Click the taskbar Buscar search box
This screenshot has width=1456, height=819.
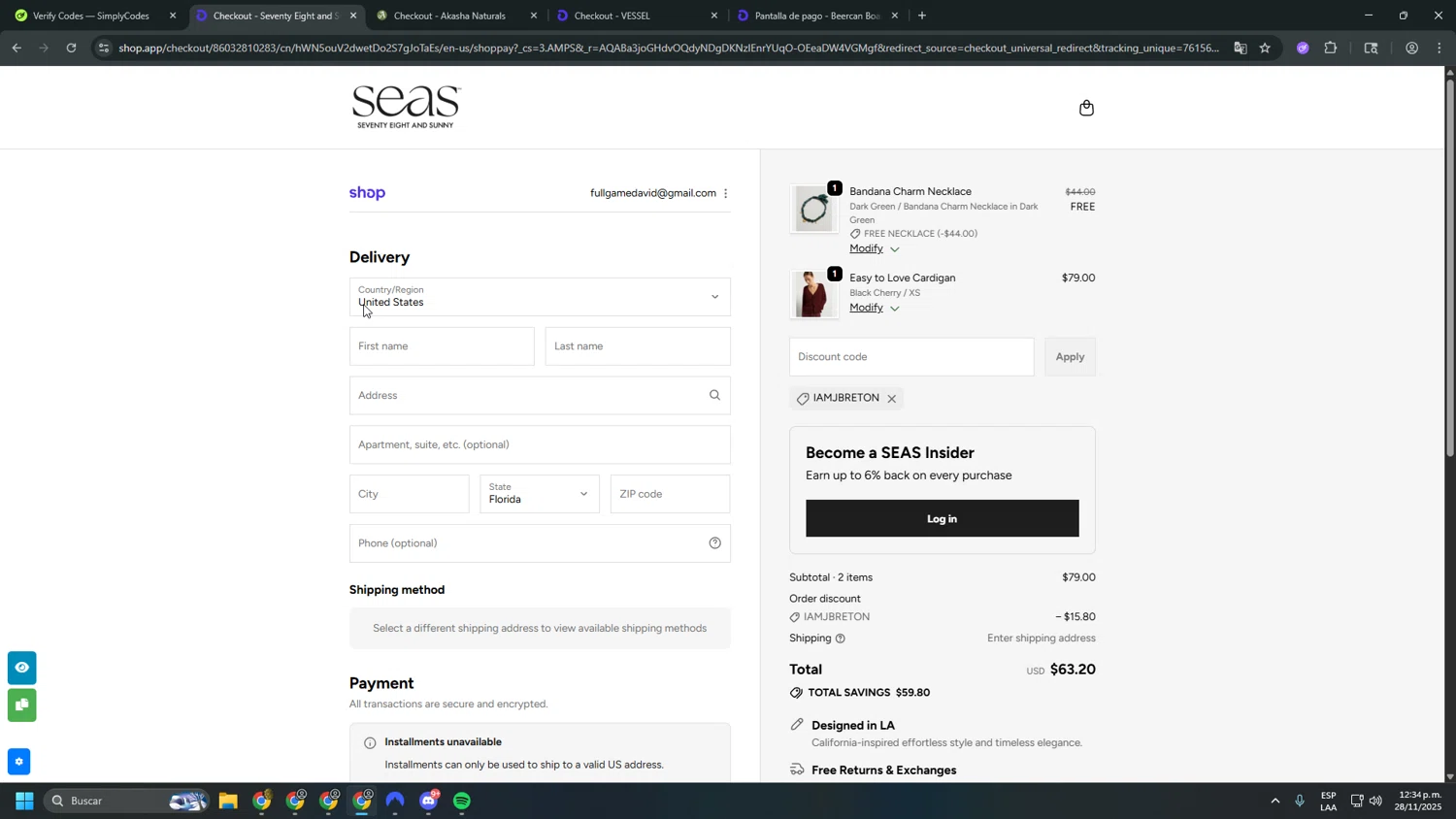click(x=126, y=802)
